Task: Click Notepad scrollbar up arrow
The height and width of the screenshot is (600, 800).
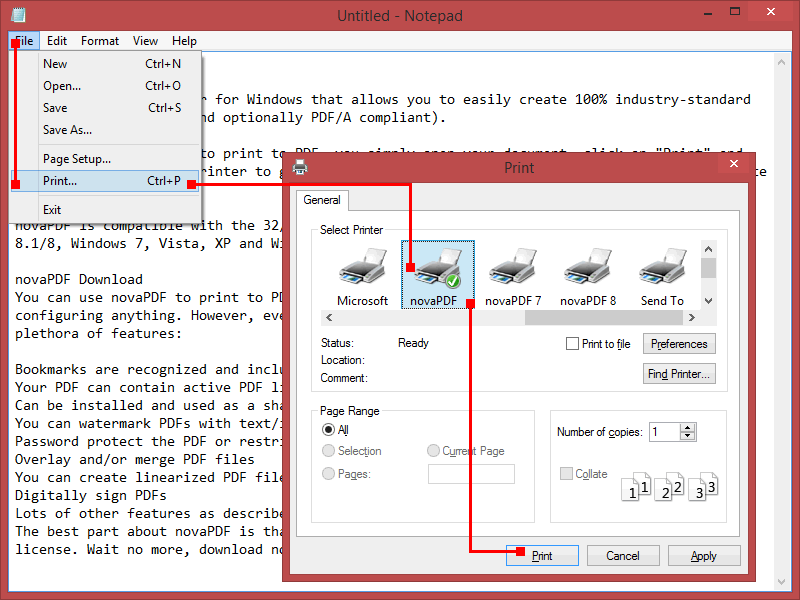Action: 781,62
